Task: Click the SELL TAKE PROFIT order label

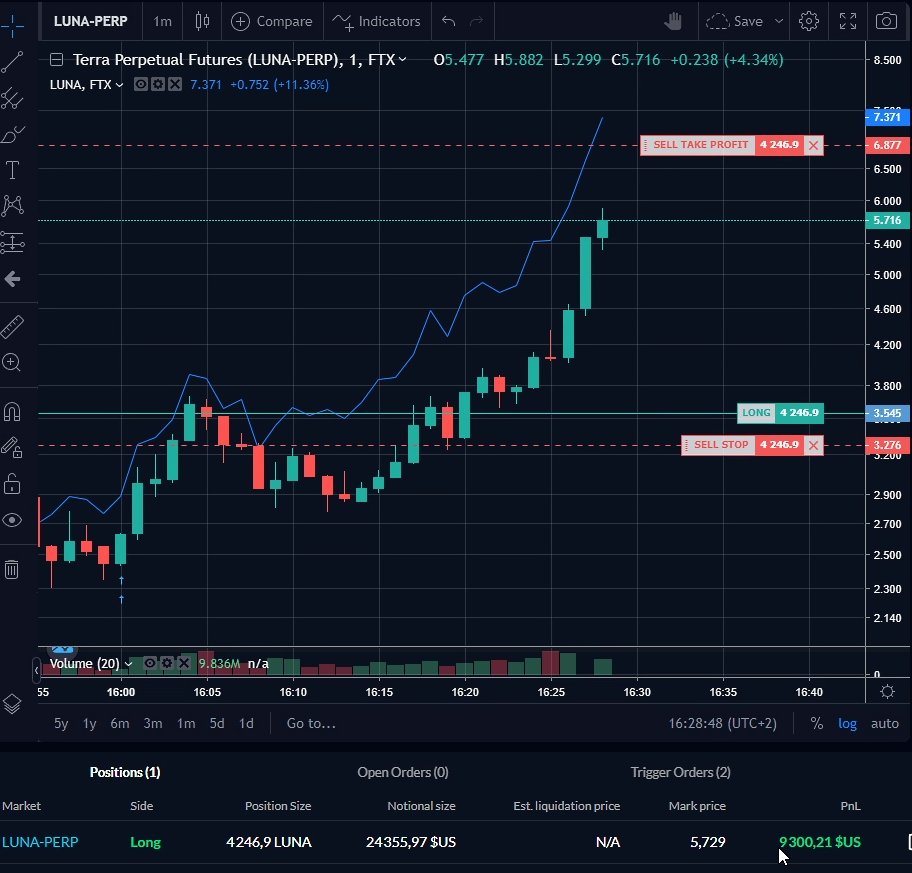Action: (700, 145)
